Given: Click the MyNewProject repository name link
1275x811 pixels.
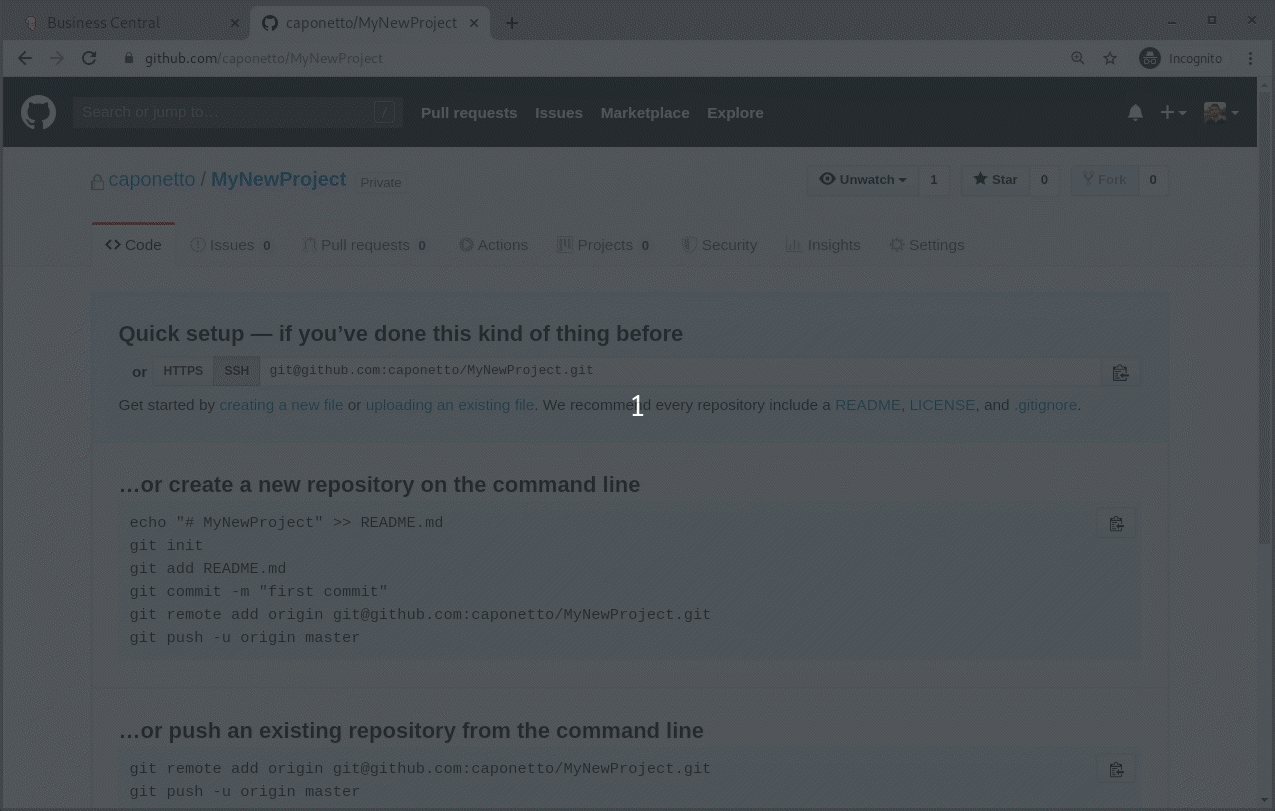Looking at the screenshot, I should [279, 180].
